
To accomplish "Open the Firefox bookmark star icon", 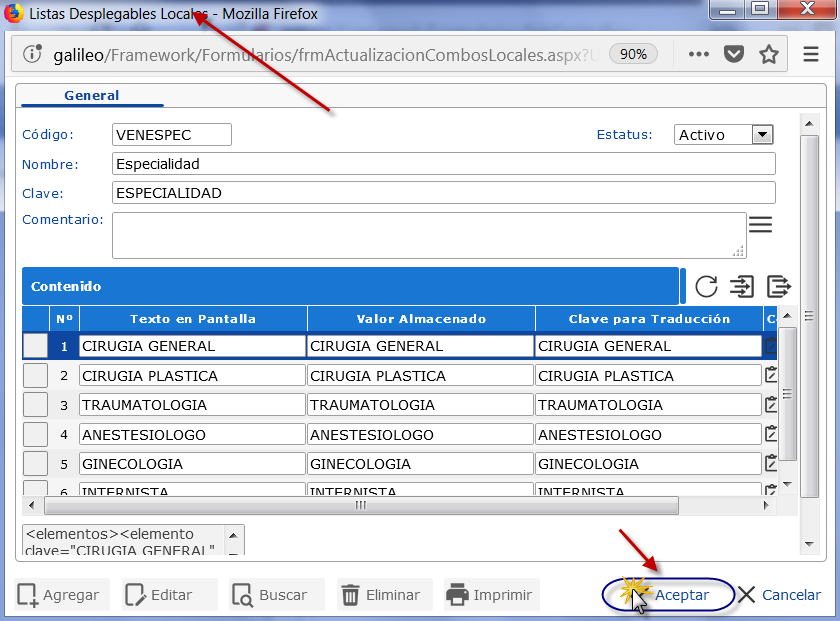I will point(768,54).
